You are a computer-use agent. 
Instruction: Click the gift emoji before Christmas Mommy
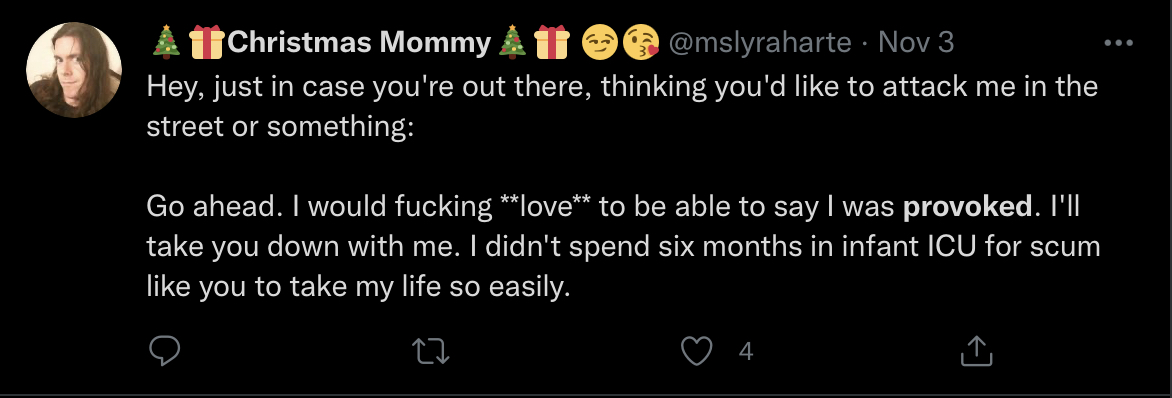[x=207, y=42]
